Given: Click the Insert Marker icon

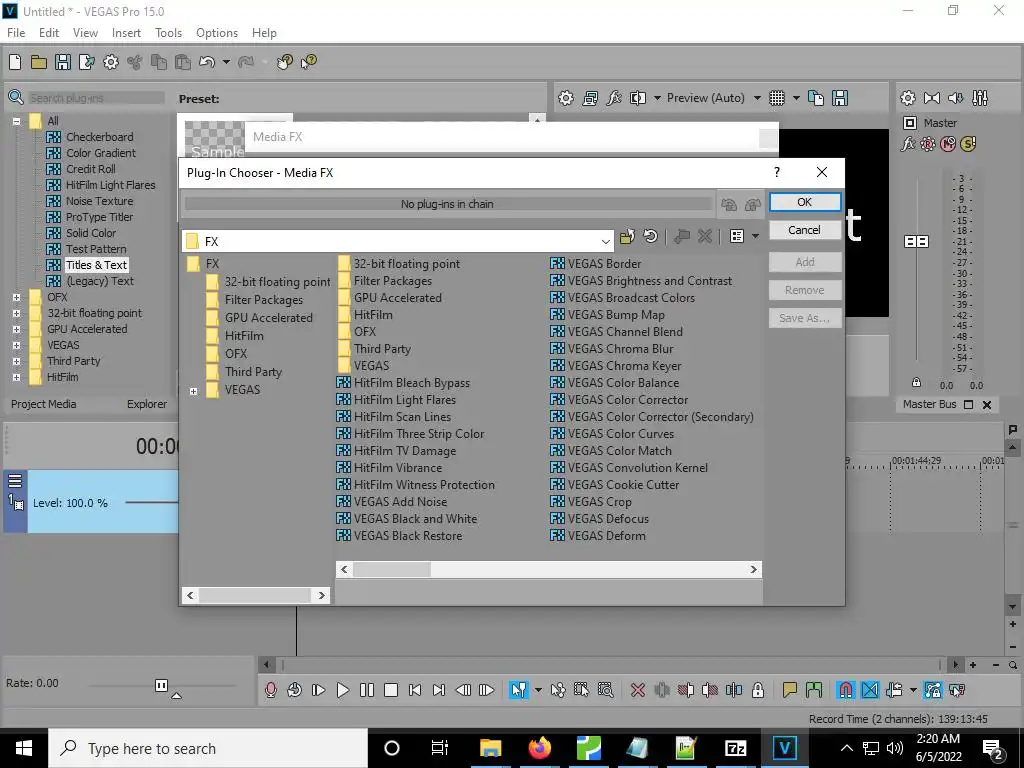Looking at the screenshot, I should tap(790, 690).
